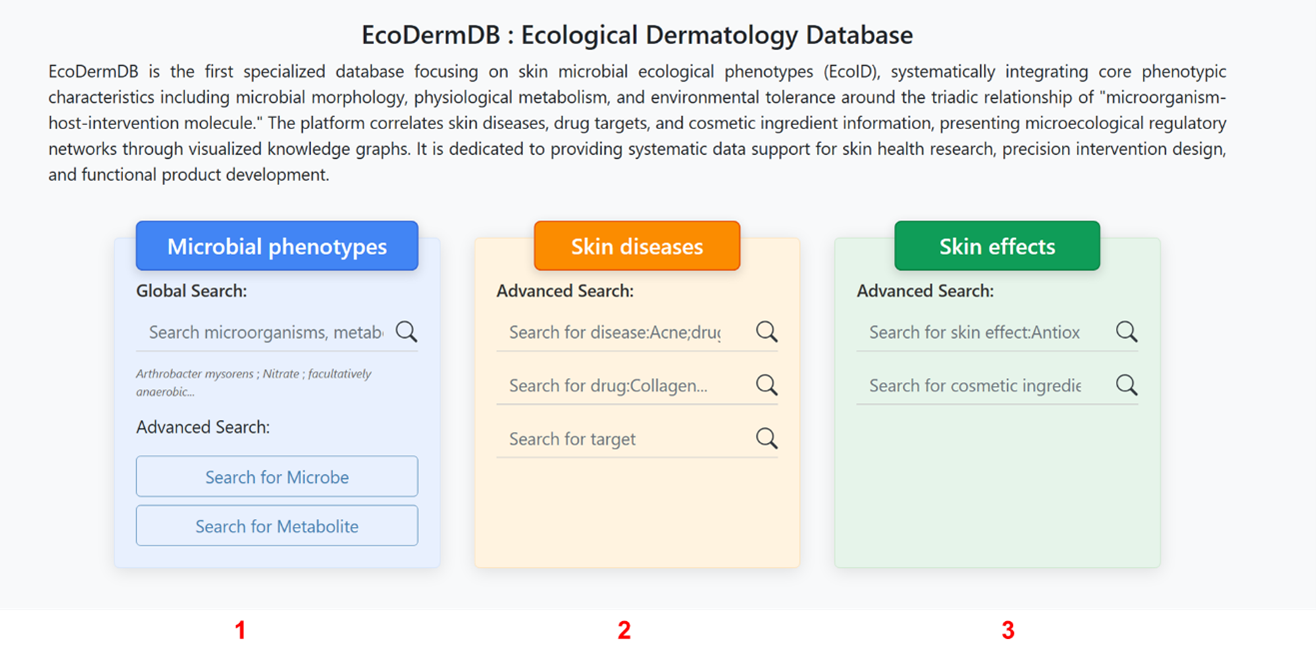
Task: Select the orange 'Skin diseases' header
Action: pos(637,246)
